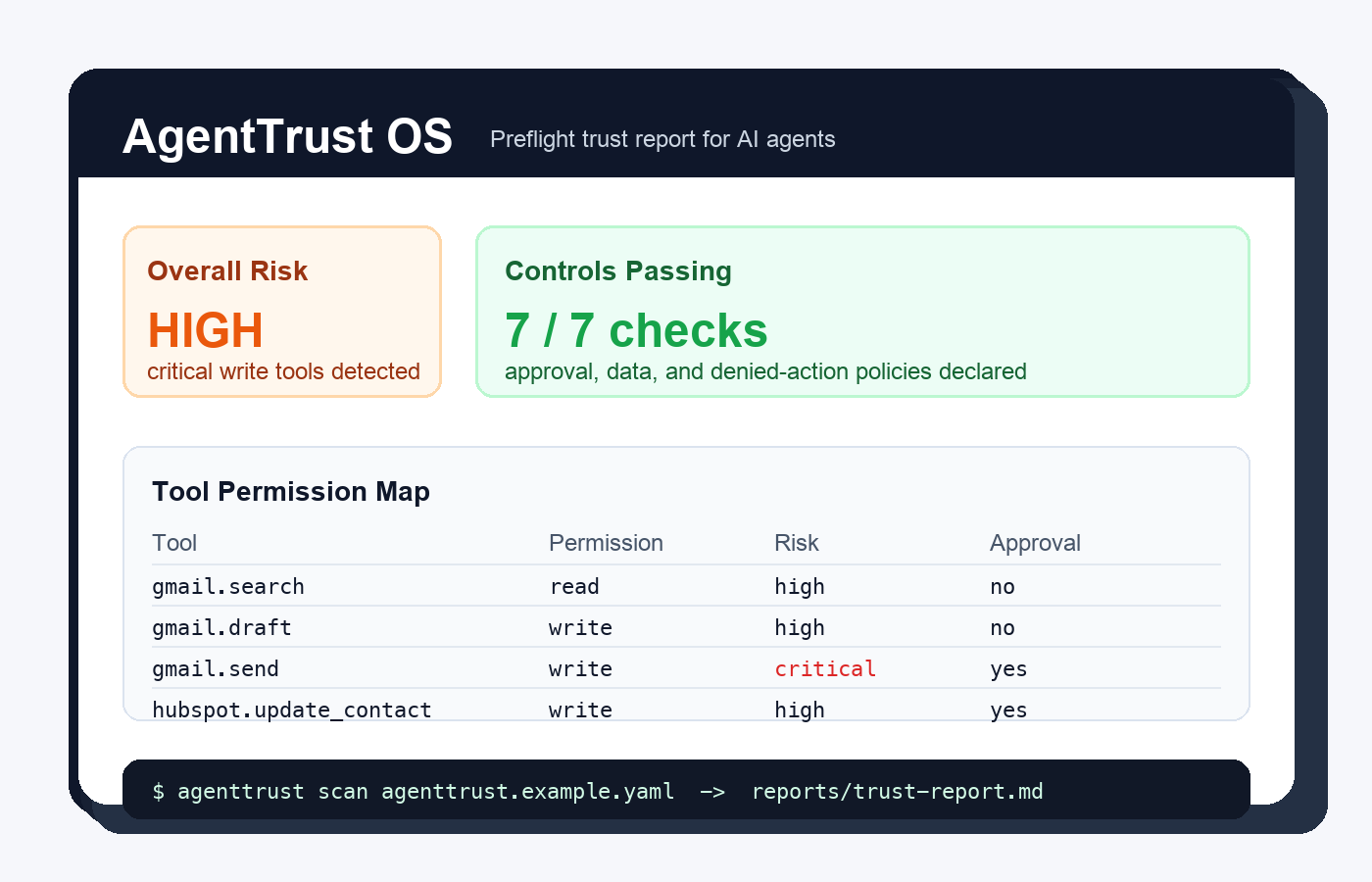The image size is (1372, 882).
Task: Click the 'agenttrust scan agenttrust.example.yaml' command
Action: tap(425, 792)
